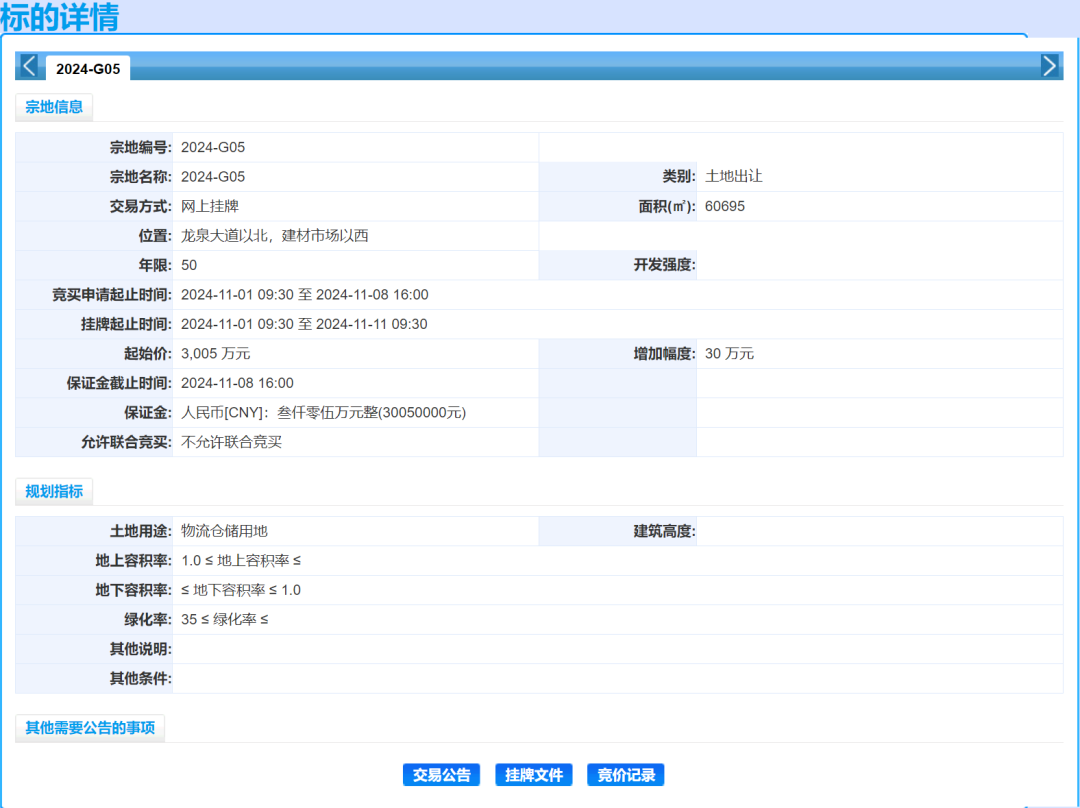Click the 保证金截止时间 value 2024-11-08 16:00
Screen dimensions: 1080x808
(237, 383)
